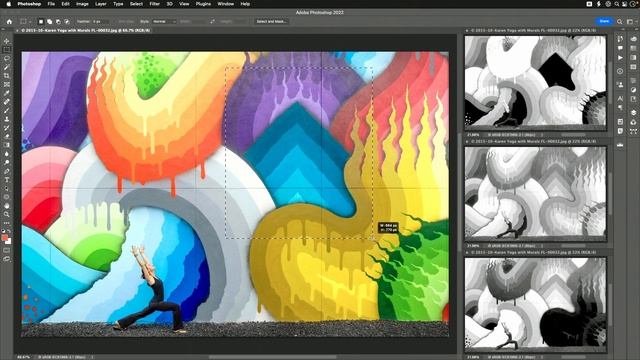Open the Character panel icon
Screen dimensions: 640x360
tap(620, 99)
